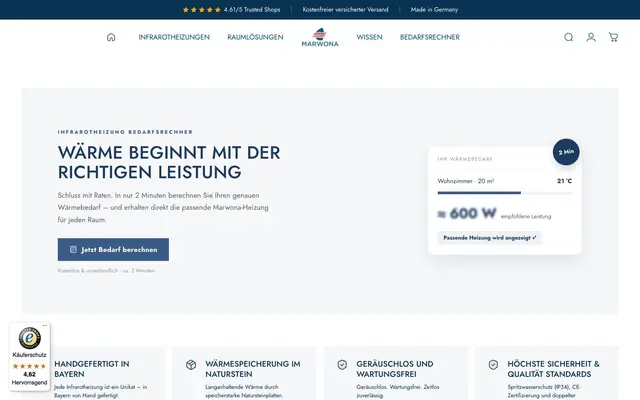Open the search magnifier icon
Image resolution: width=640 pixels, height=400 pixels.
569,37
